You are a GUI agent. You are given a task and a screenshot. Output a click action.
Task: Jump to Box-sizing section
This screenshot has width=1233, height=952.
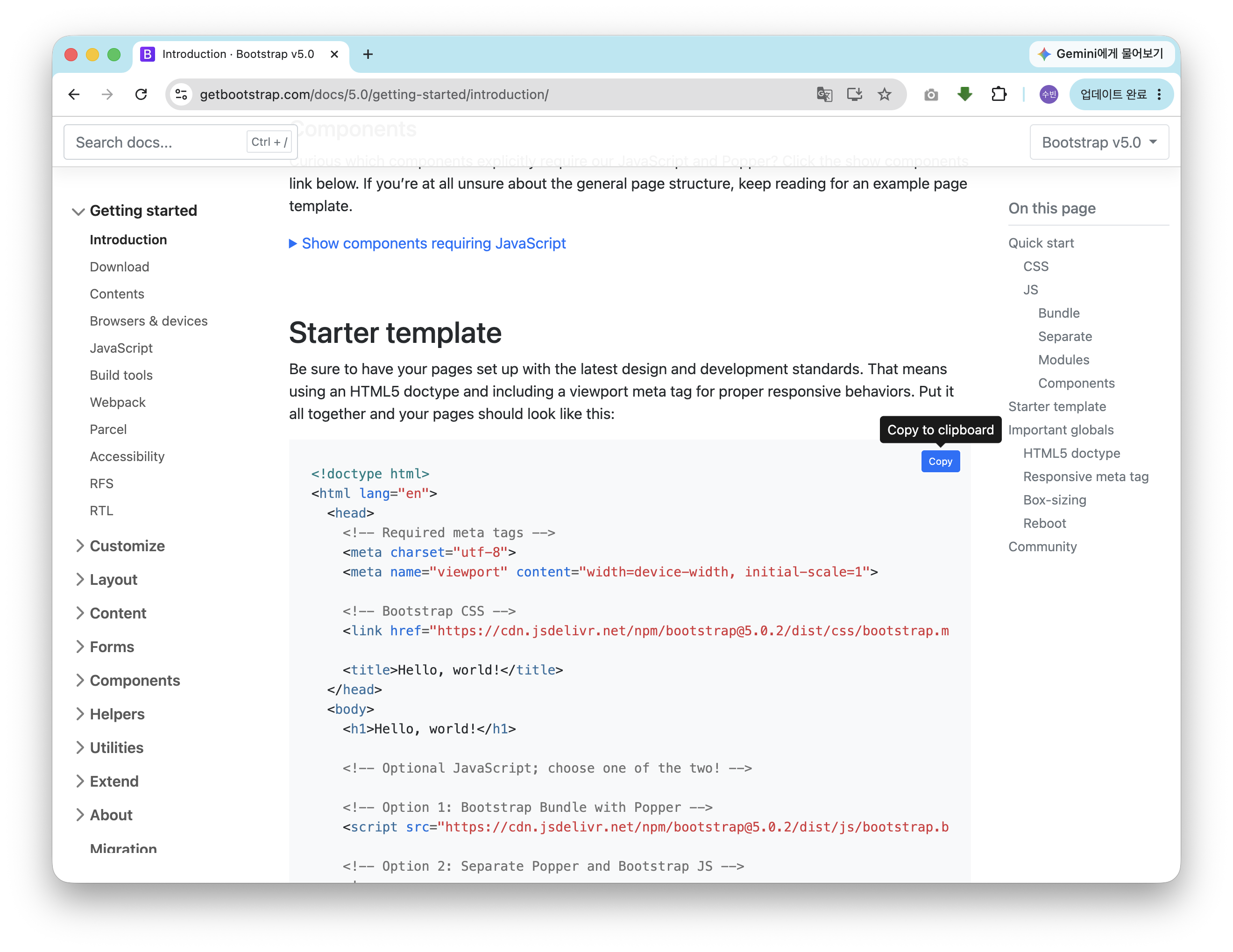click(1055, 500)
